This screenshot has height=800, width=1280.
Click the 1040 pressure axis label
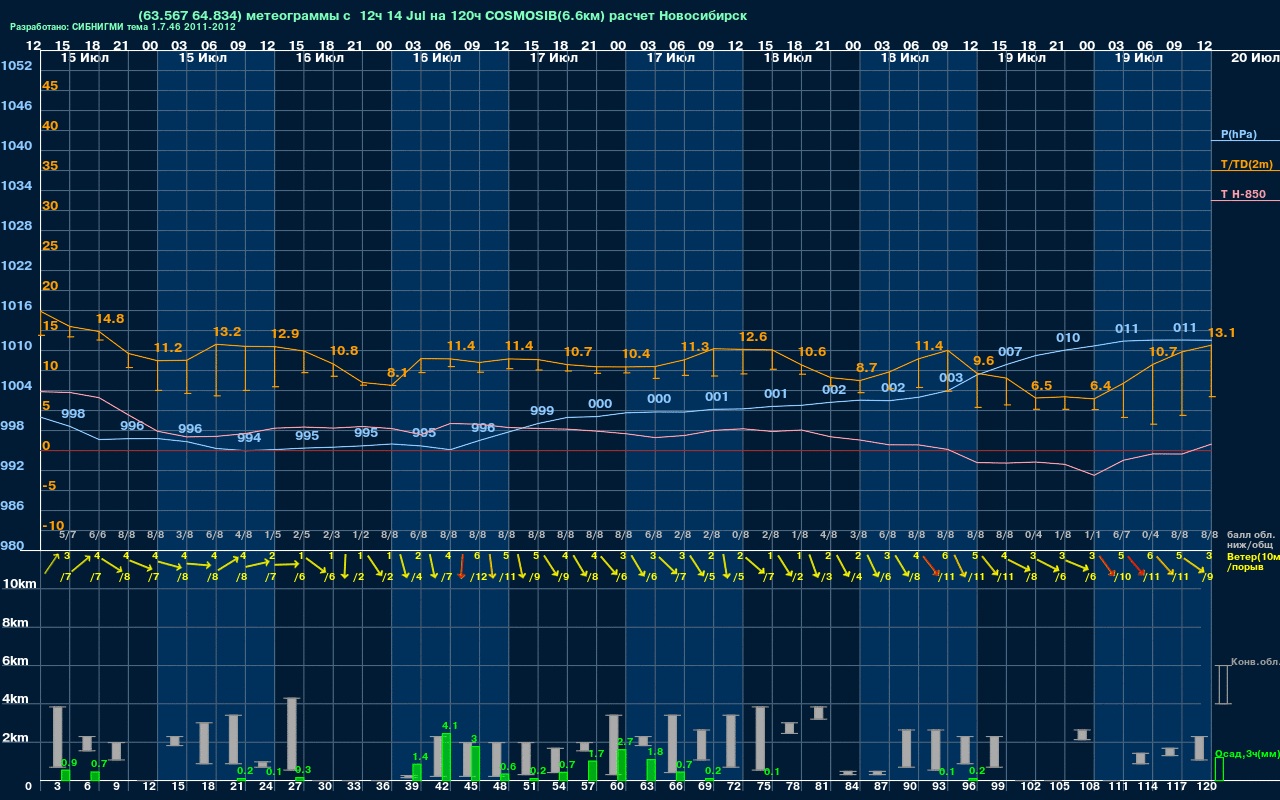(16, 146)
